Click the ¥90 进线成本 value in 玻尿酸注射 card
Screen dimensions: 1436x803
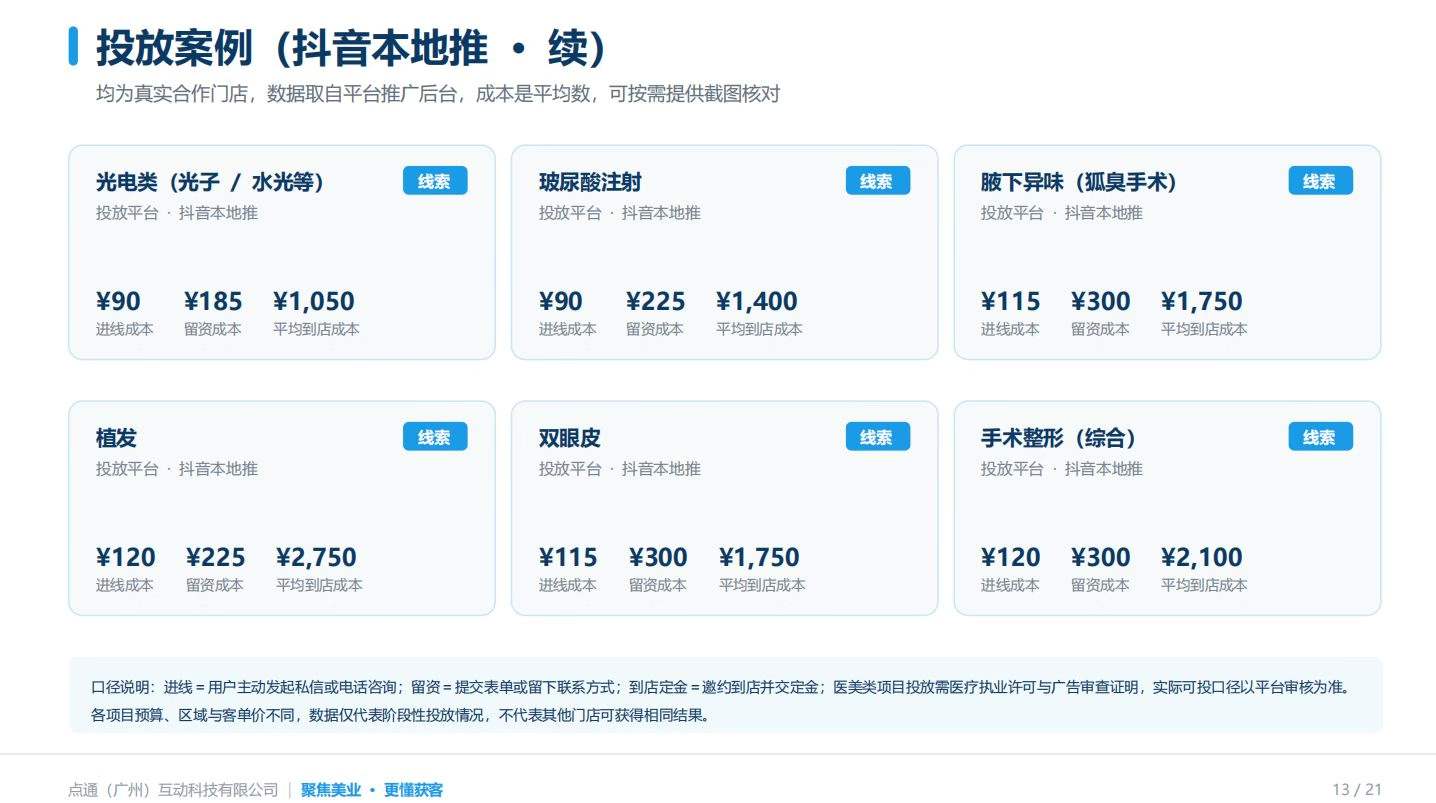(x=561, y=301)
